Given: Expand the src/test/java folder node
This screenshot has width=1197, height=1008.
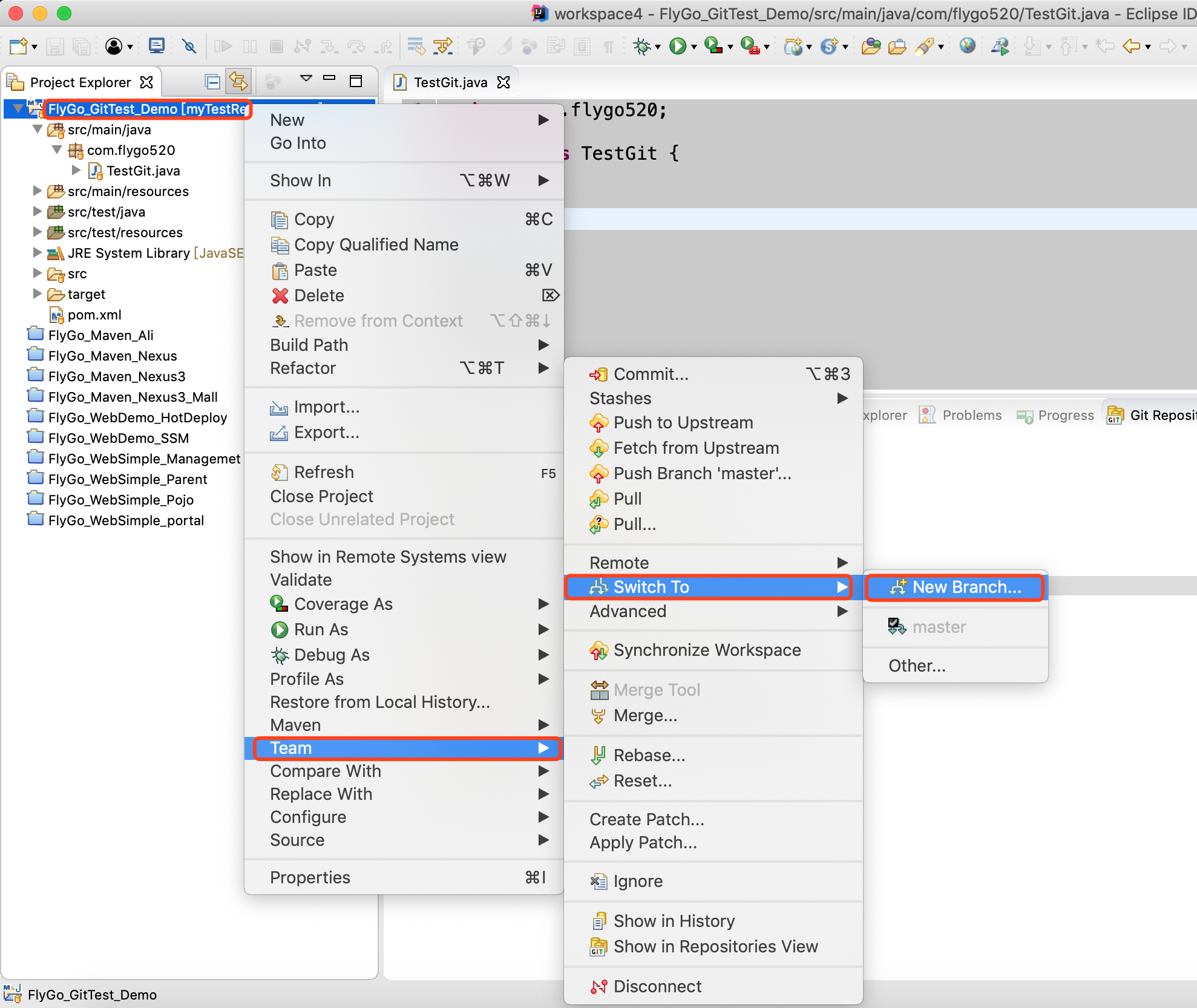Looking at the screenshot, I should pyautogui.click(x=38, y=212).
